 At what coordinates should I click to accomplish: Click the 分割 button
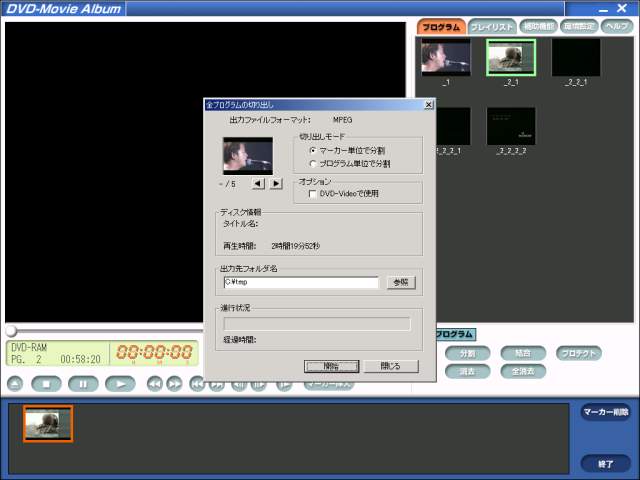[467, 353]
